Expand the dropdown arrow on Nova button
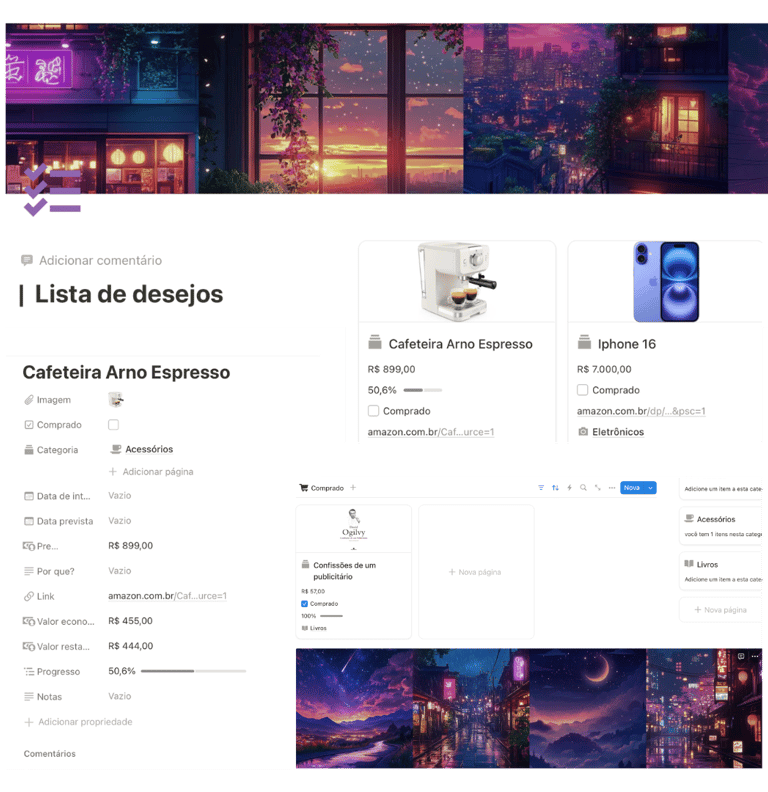Viewport: 768px width, 792px height. coord(650,488)
